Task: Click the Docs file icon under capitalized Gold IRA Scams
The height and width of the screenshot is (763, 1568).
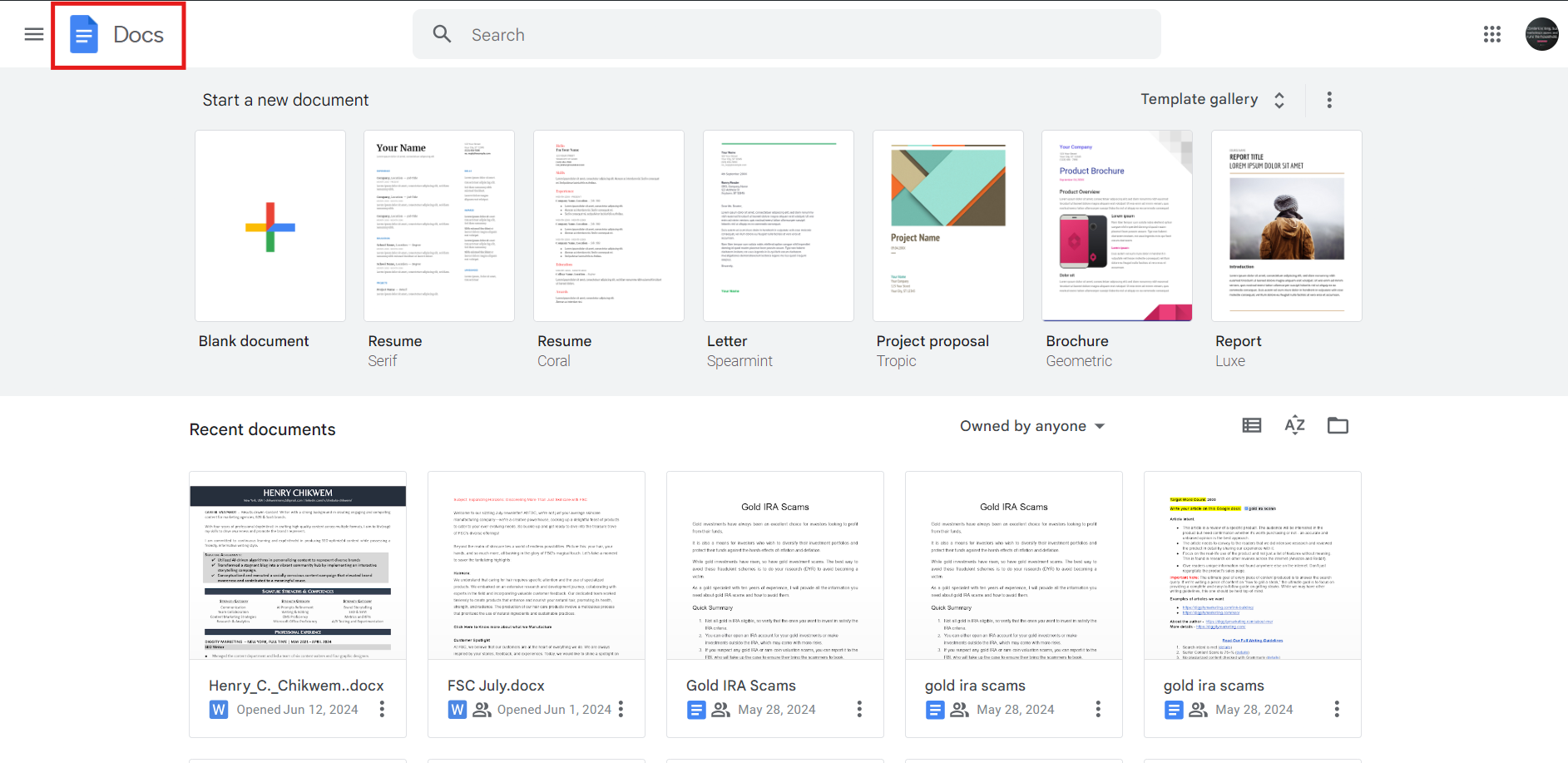Action: pos(696,710)
